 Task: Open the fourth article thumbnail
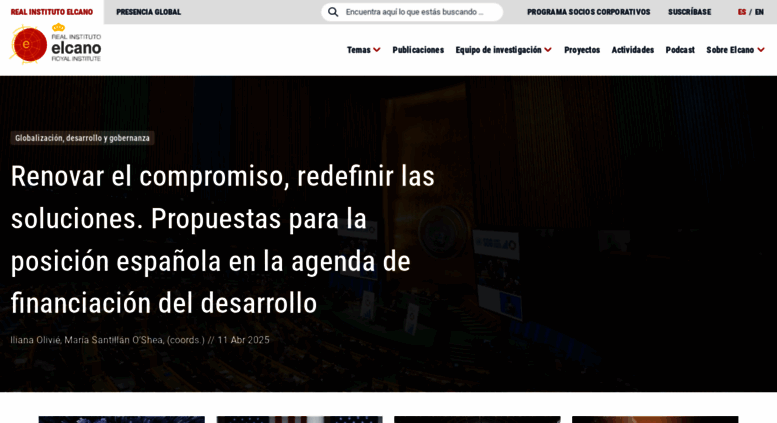click(655, 420)
